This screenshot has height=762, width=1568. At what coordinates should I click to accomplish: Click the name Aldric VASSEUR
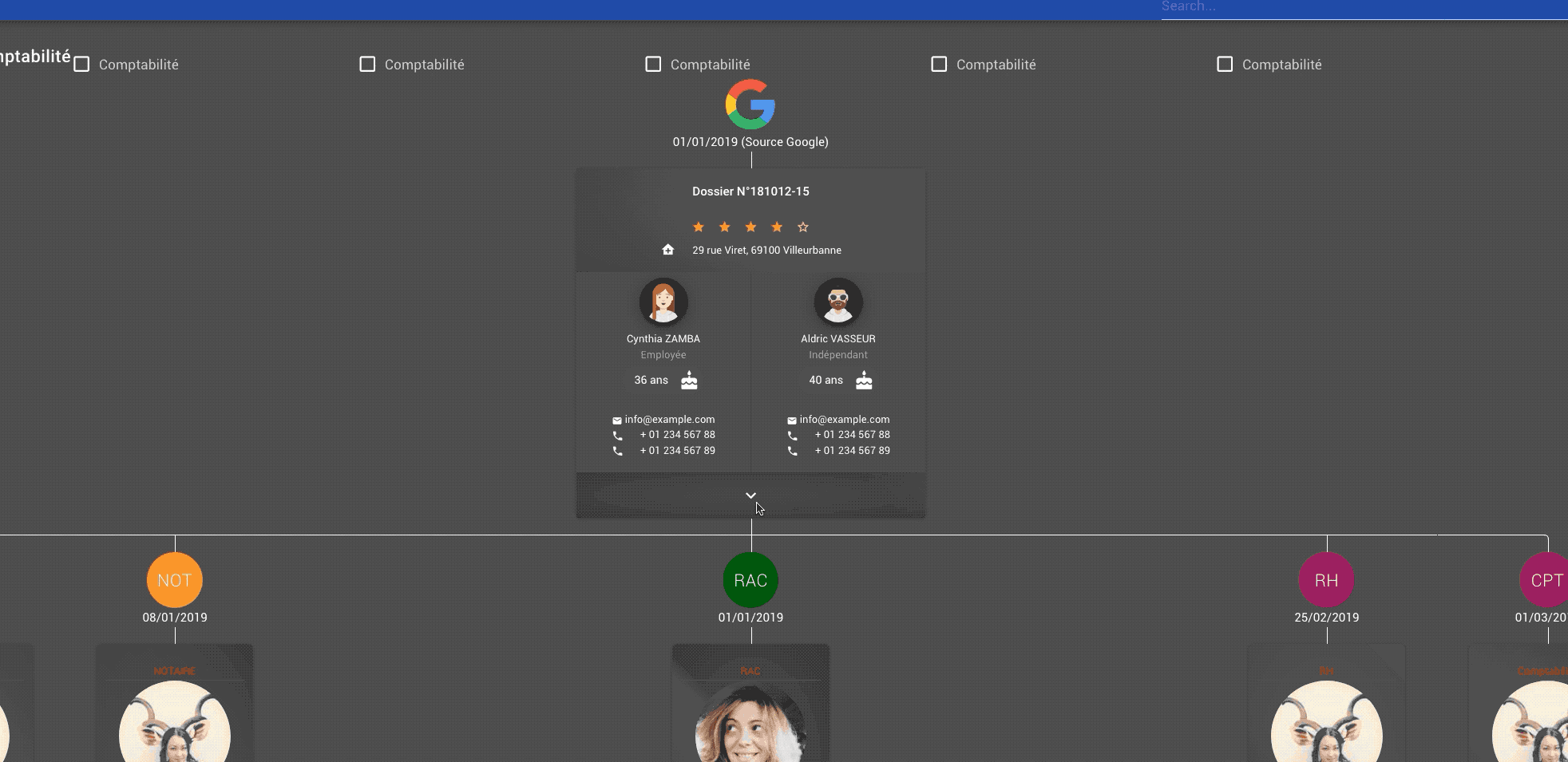tap(838, 338)
